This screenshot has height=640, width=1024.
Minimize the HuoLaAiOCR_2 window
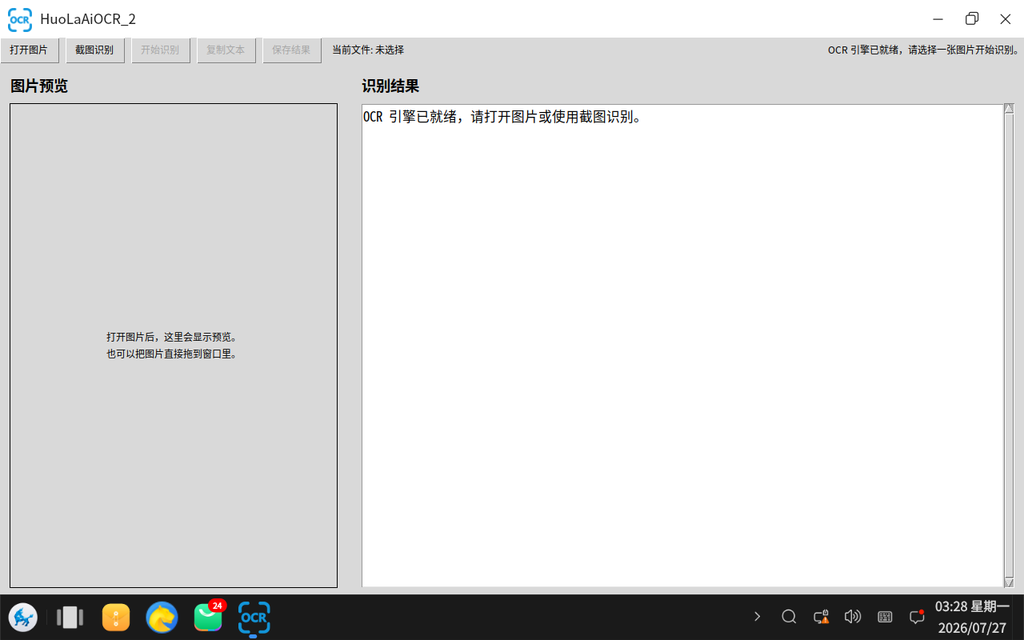(938, 19)
